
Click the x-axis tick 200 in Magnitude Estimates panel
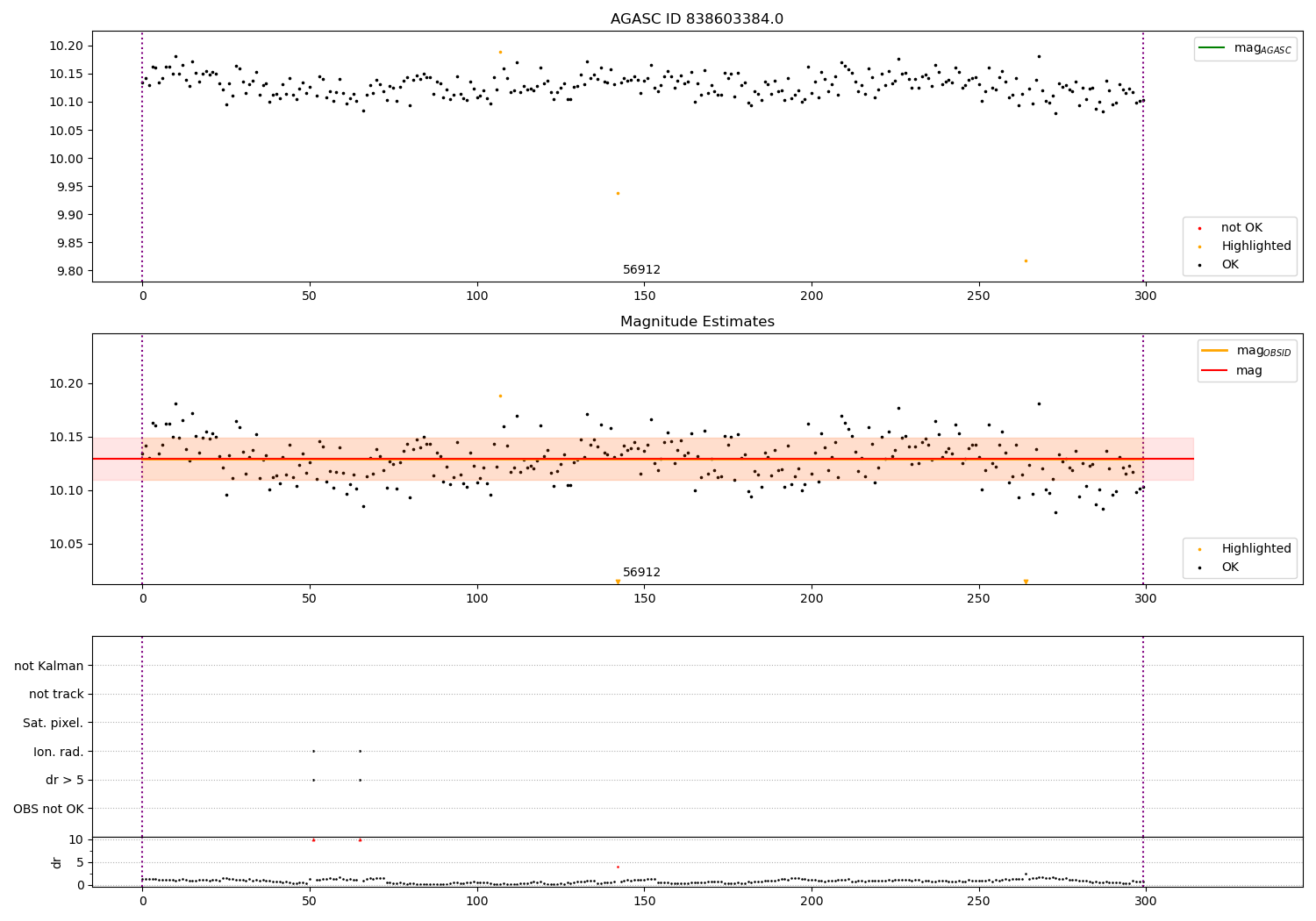coord(812,599)
